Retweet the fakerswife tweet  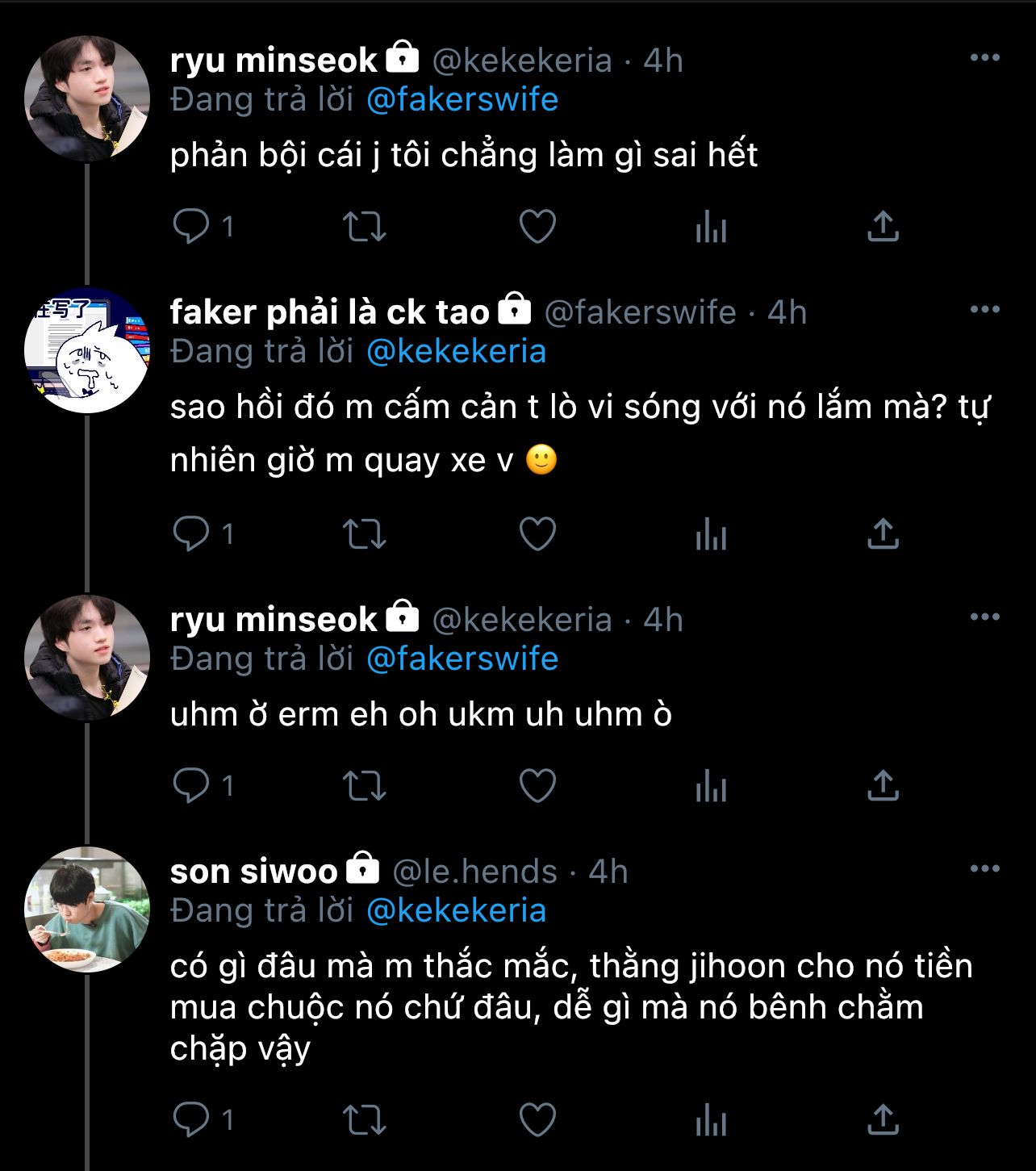coord(365,533)
